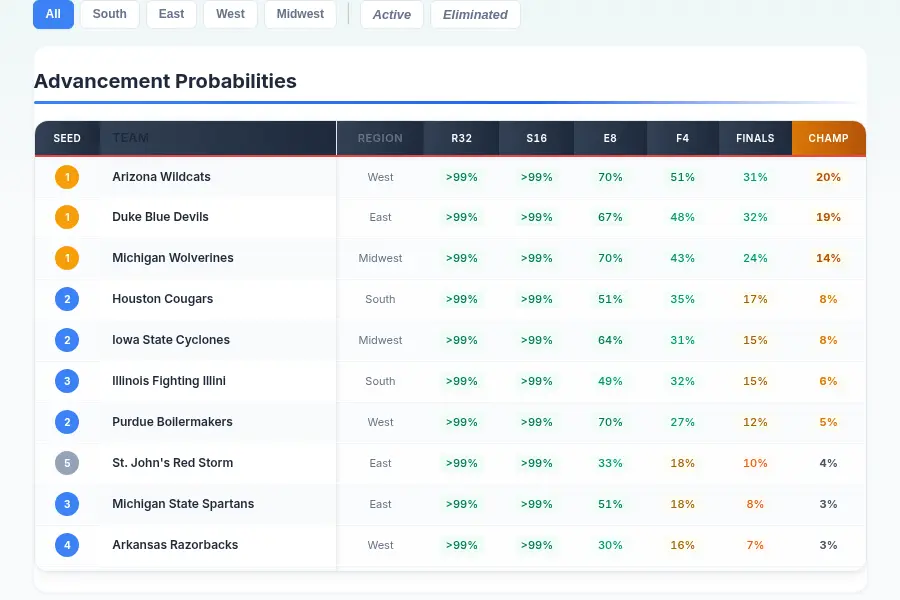The width and height of the screenshot is (900, 600).
Task: Click Duke Blue Devils 67% E8 value
Action: pos(610,218)
